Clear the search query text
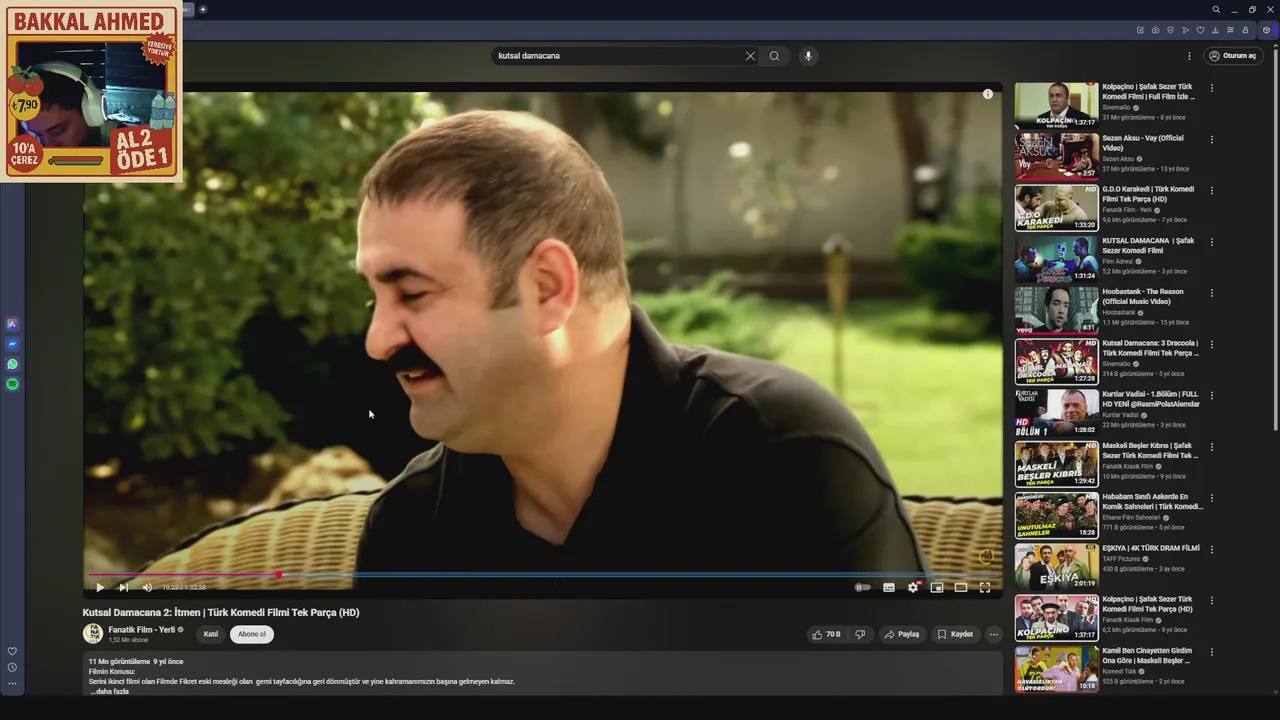The width and height of the screenshot is (1280, 720). (x=750, y=56)
